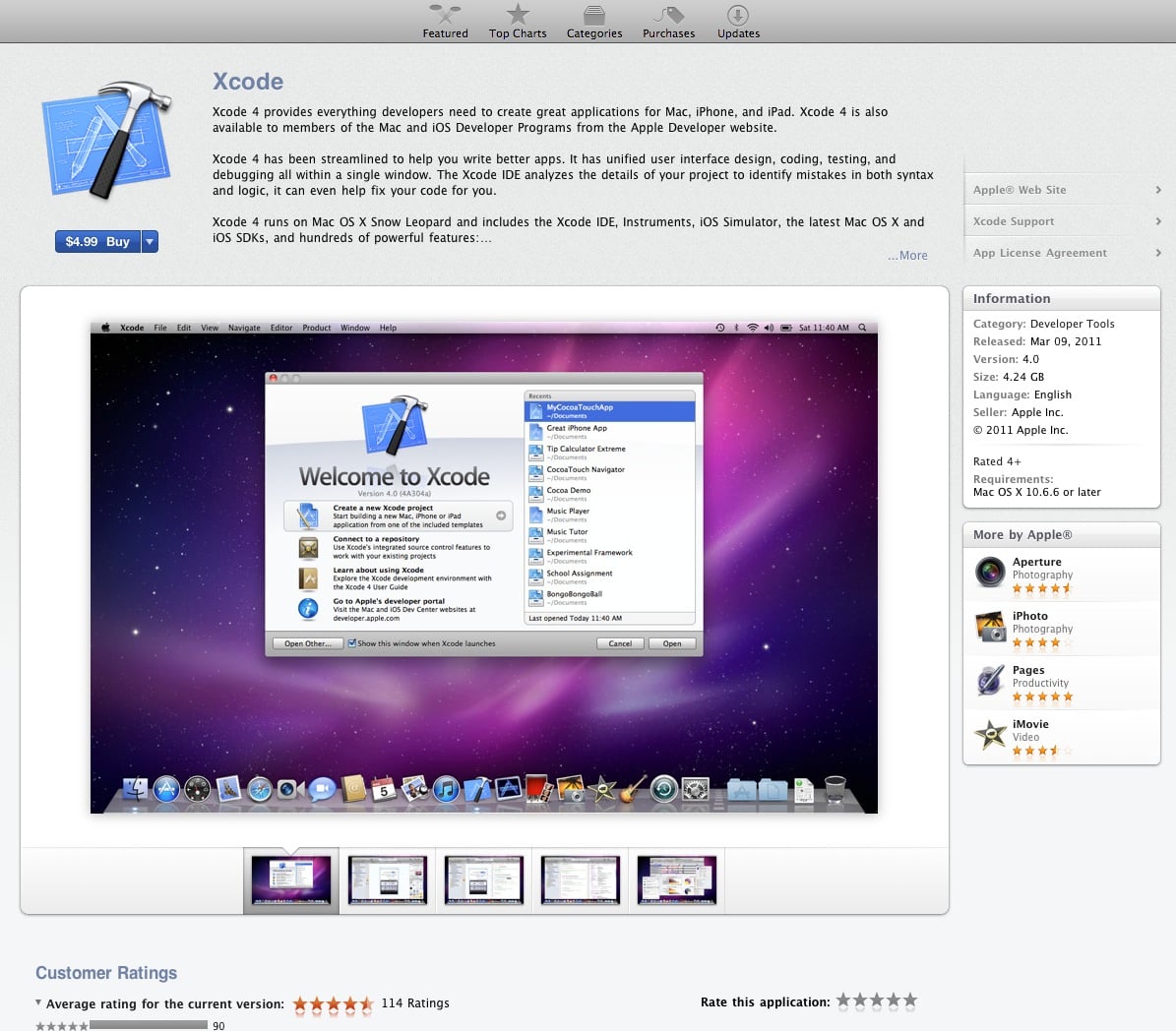The image size is (1176, 1031).
Task: Click the Apple logo in the screenshot menu bar
Action: 105,328
